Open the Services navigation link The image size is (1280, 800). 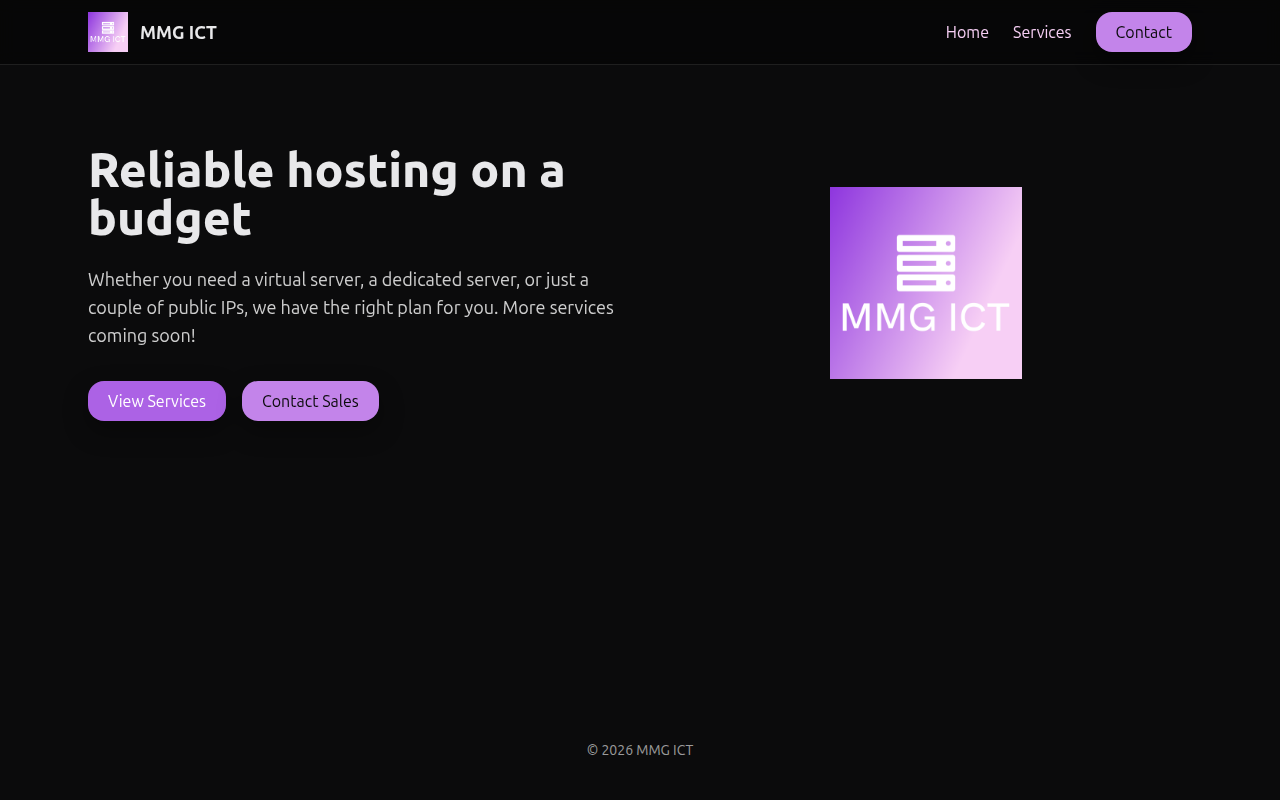pos(1042,32)
